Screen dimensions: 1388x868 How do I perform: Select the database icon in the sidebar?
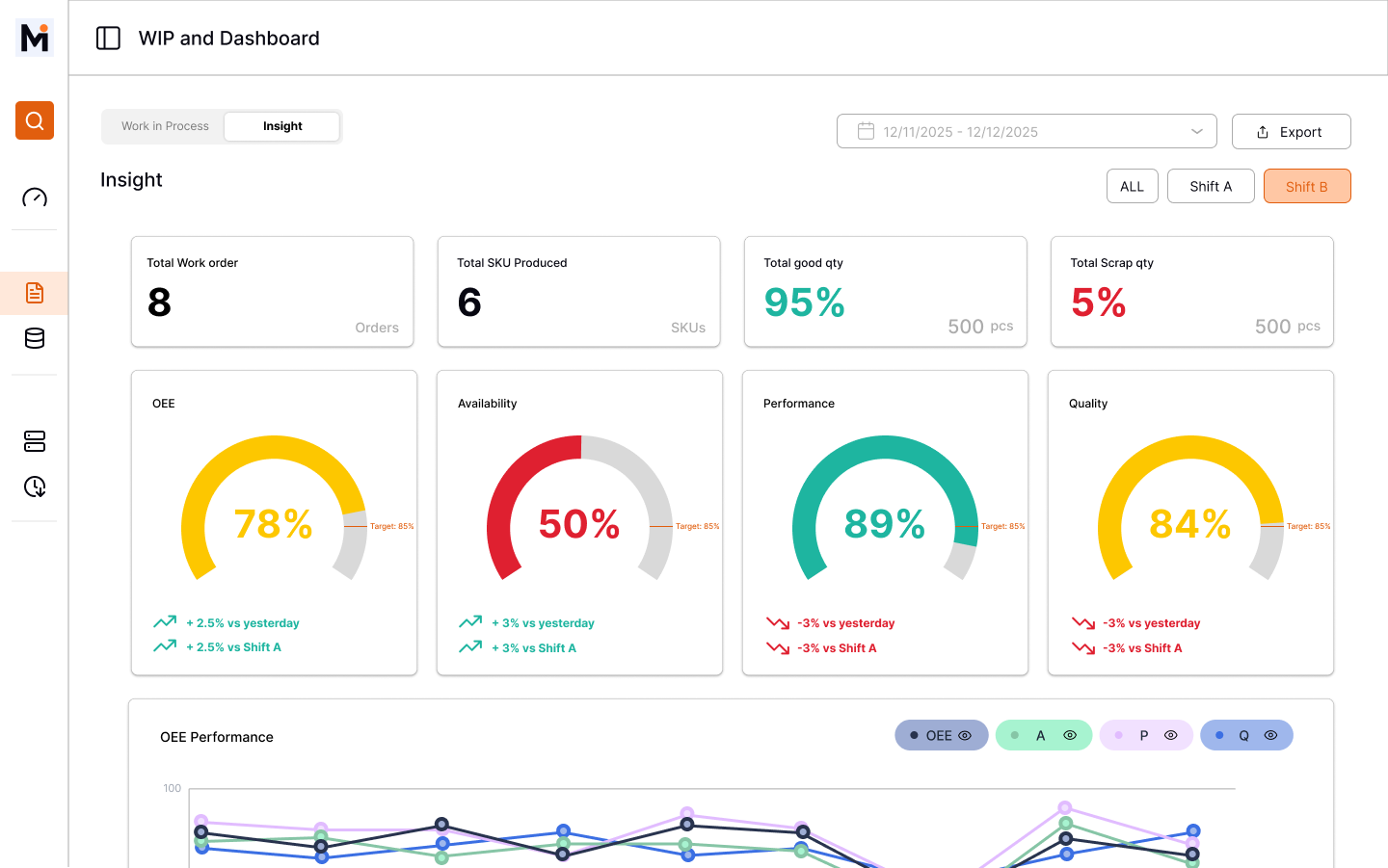click(34, 338)
